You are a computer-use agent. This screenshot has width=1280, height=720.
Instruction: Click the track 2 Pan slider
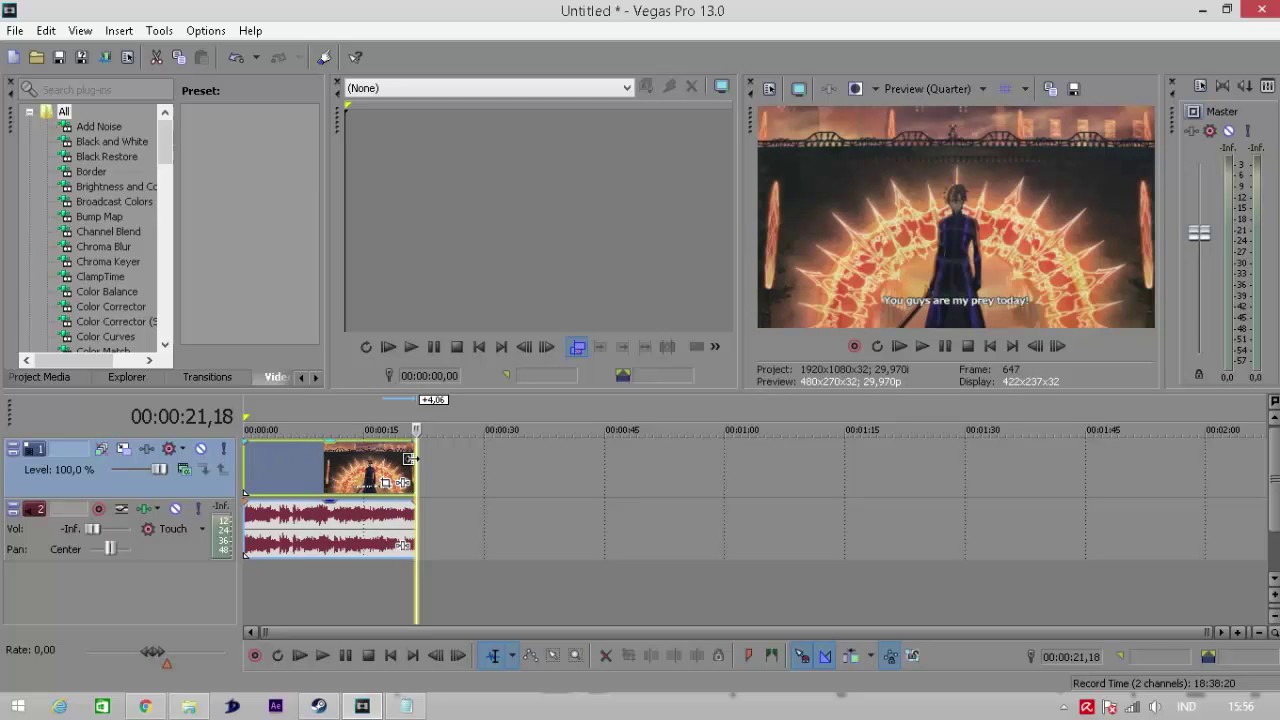(109, 549)
